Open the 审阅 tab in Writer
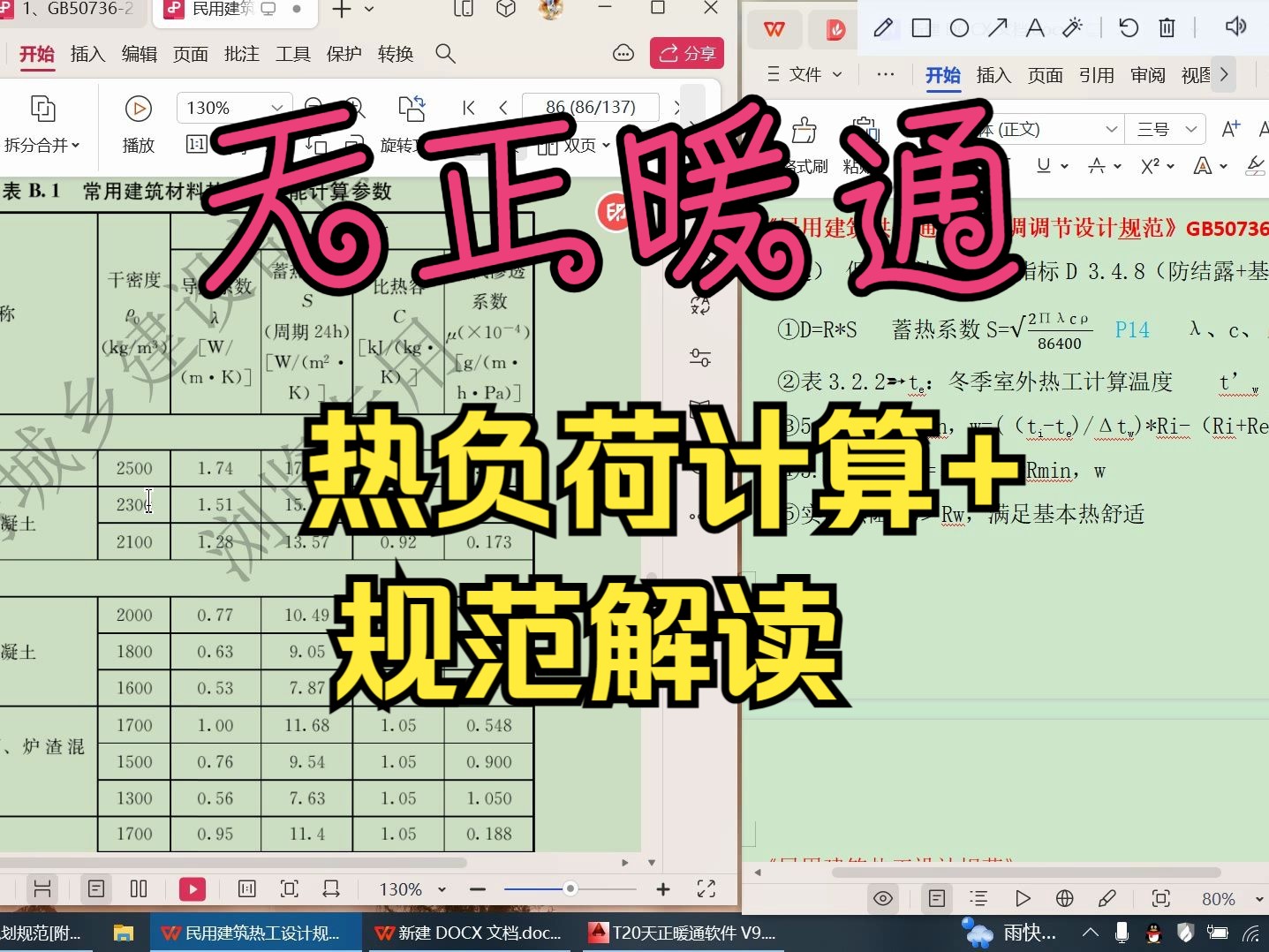This screenshot has height=952, width=1269. (x=1147, y=75)
